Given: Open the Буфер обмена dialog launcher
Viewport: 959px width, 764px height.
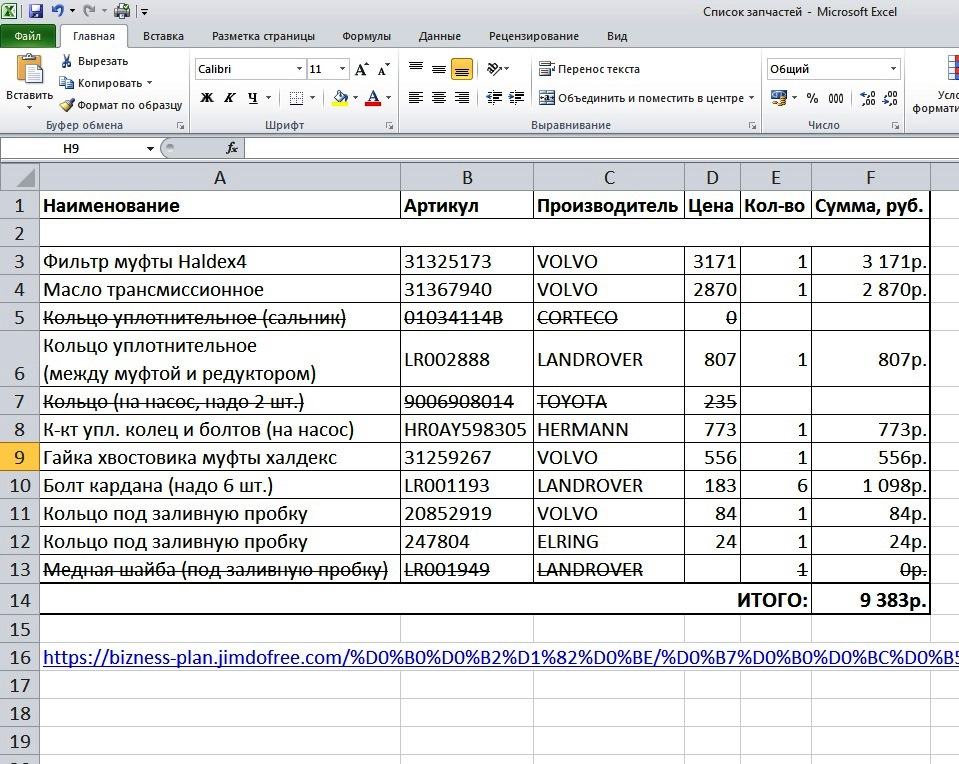Looking at the screenshot, I should (x=180, y=125).
